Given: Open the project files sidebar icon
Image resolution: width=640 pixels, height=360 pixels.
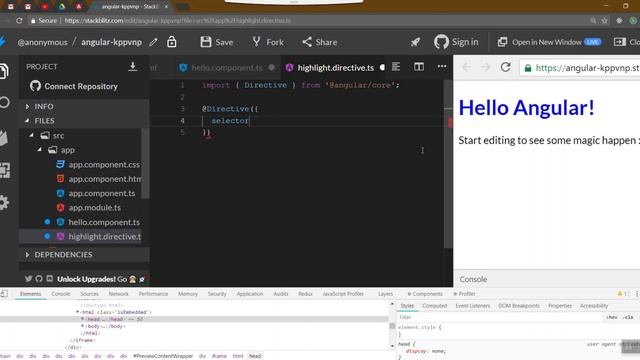Looking at the screenshot, I should pyautogui.click(x=4, y=71).
